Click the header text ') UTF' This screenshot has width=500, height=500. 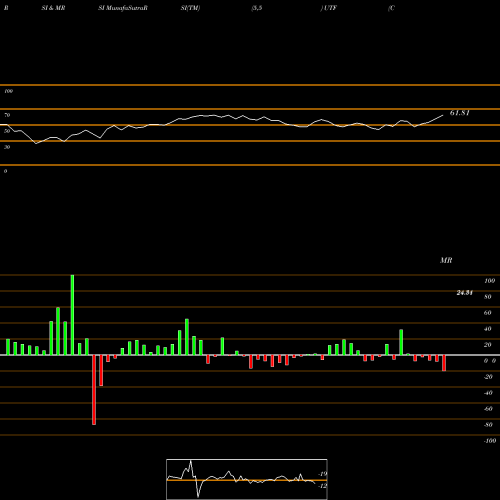pyautogui.click(x=329, y=8)
